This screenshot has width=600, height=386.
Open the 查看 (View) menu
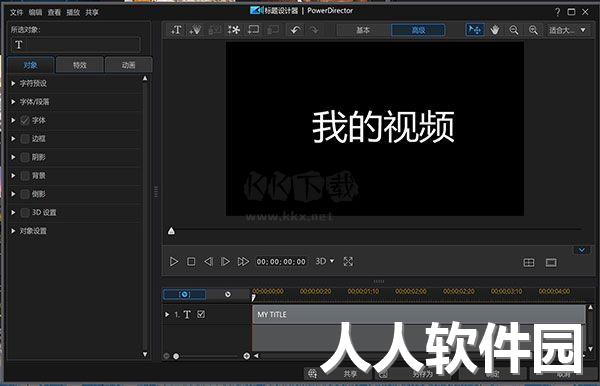(x=54, y=12)
